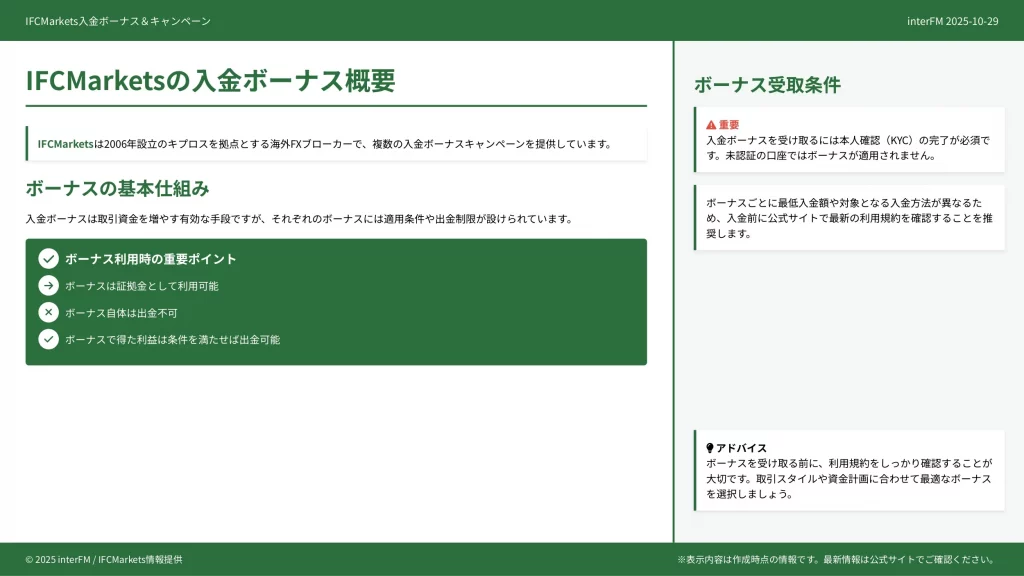Click the checkmark icon beside ボーナスで得た利益 line
This screenshot has width=1024, height=576.
click(48, 340)
